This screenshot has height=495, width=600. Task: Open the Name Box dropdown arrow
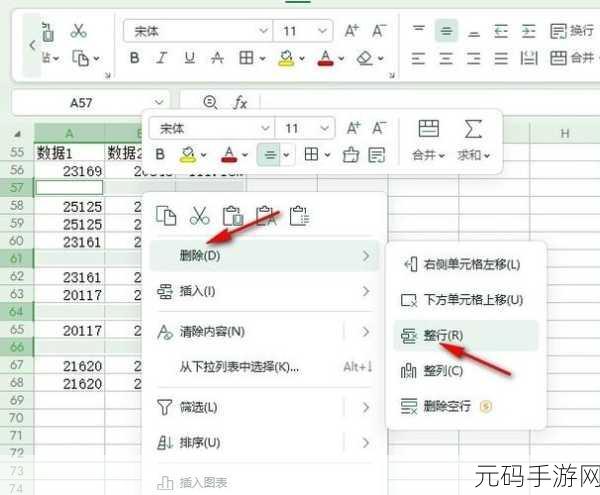pos(159,102)
